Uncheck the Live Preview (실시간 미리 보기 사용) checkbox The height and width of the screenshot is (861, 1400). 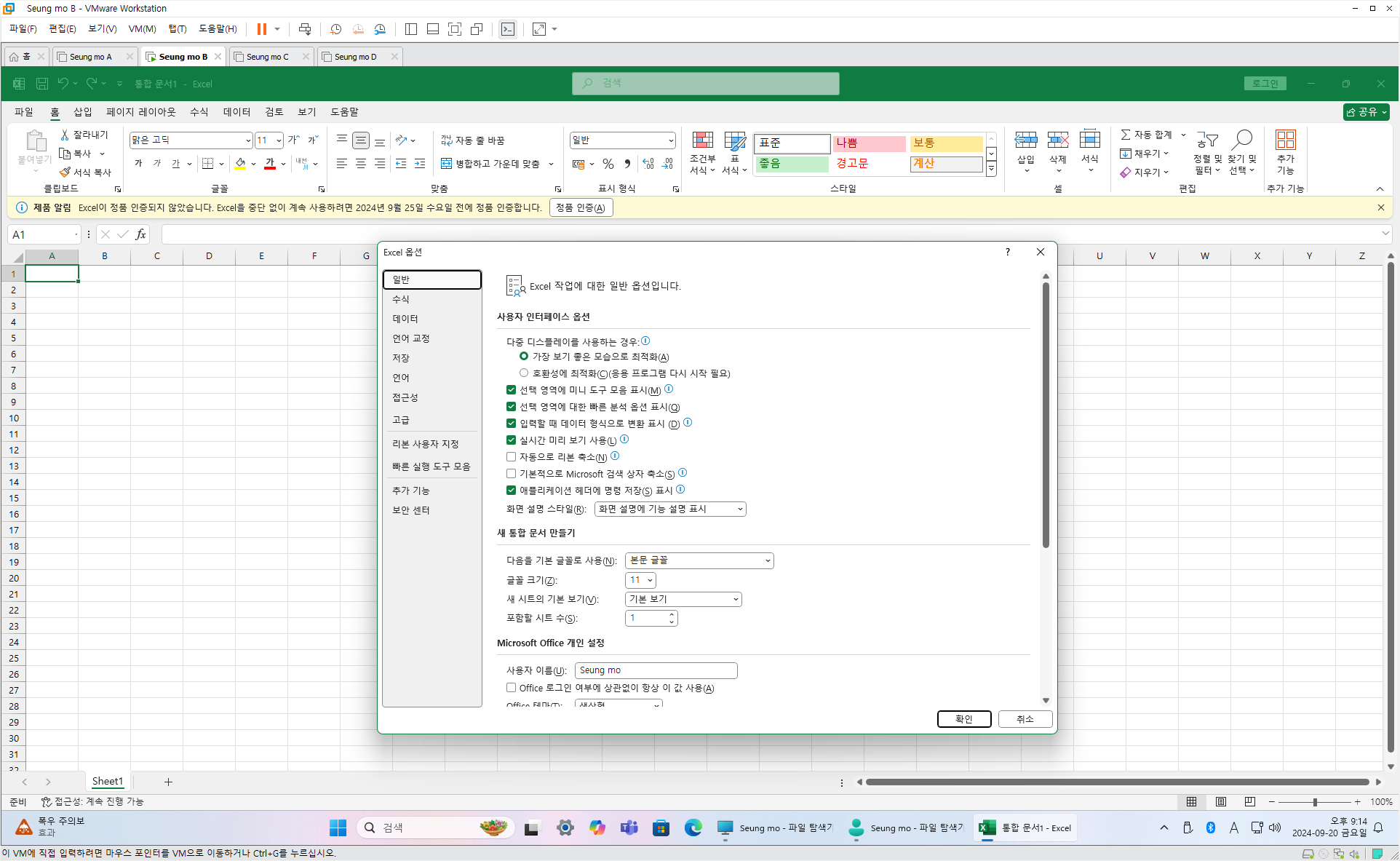(x=512, y=440)
